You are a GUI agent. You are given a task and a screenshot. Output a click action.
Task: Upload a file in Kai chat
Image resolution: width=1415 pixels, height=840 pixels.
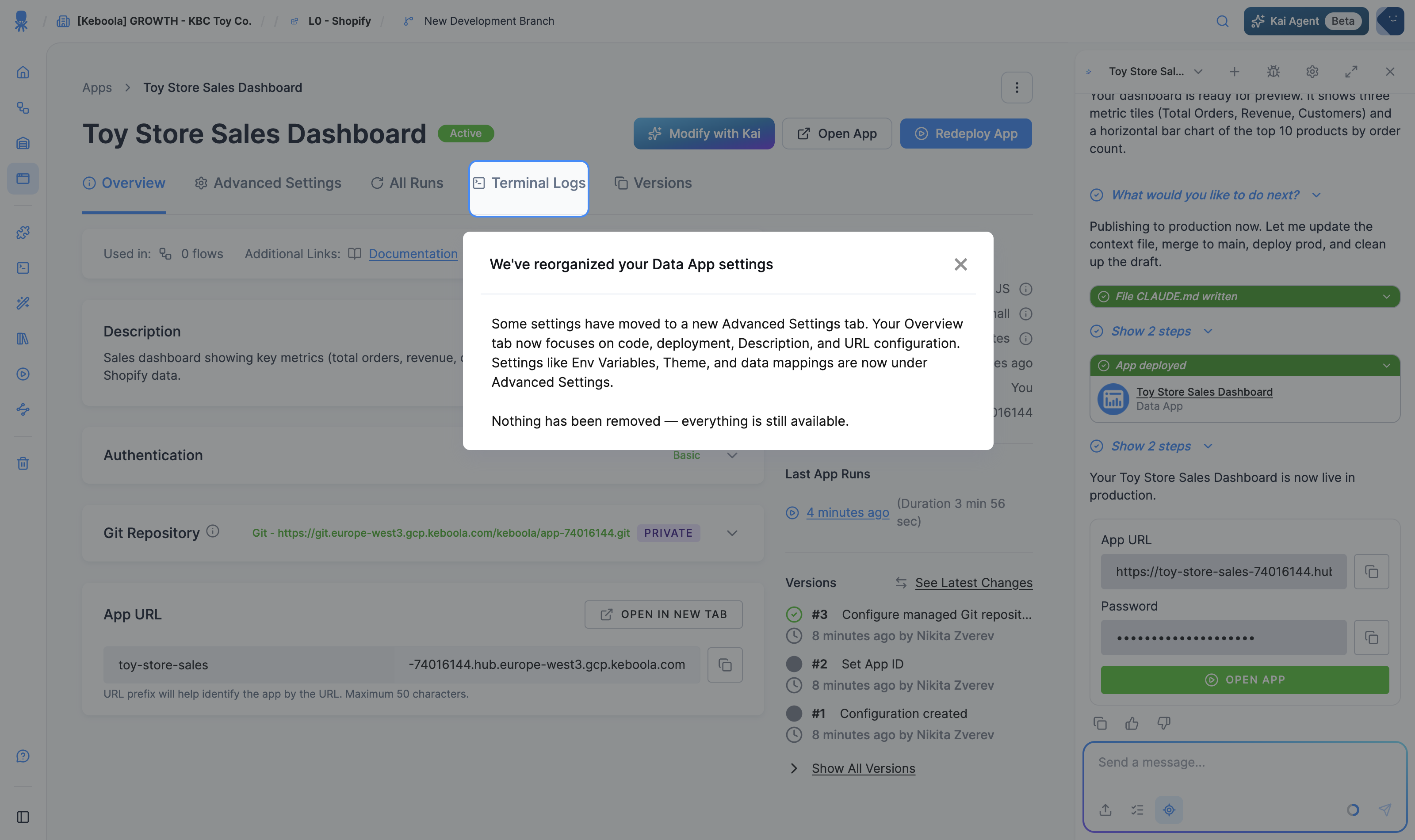(1105, 810)
